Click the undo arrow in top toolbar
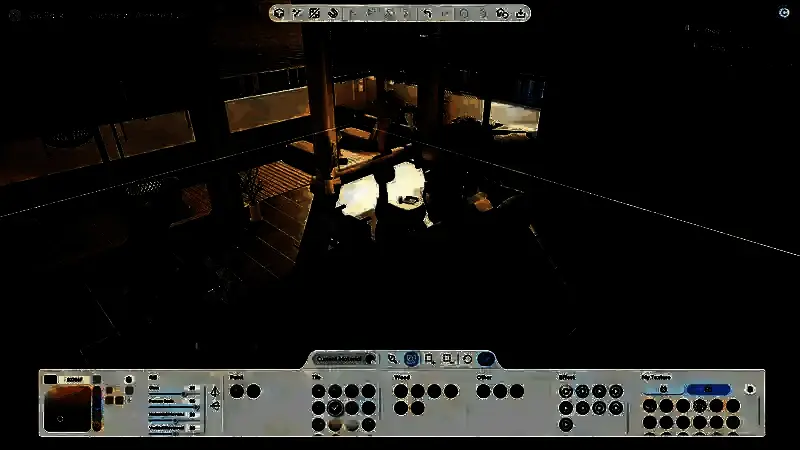This screenshot has width=800, height=450. [428, 13]
